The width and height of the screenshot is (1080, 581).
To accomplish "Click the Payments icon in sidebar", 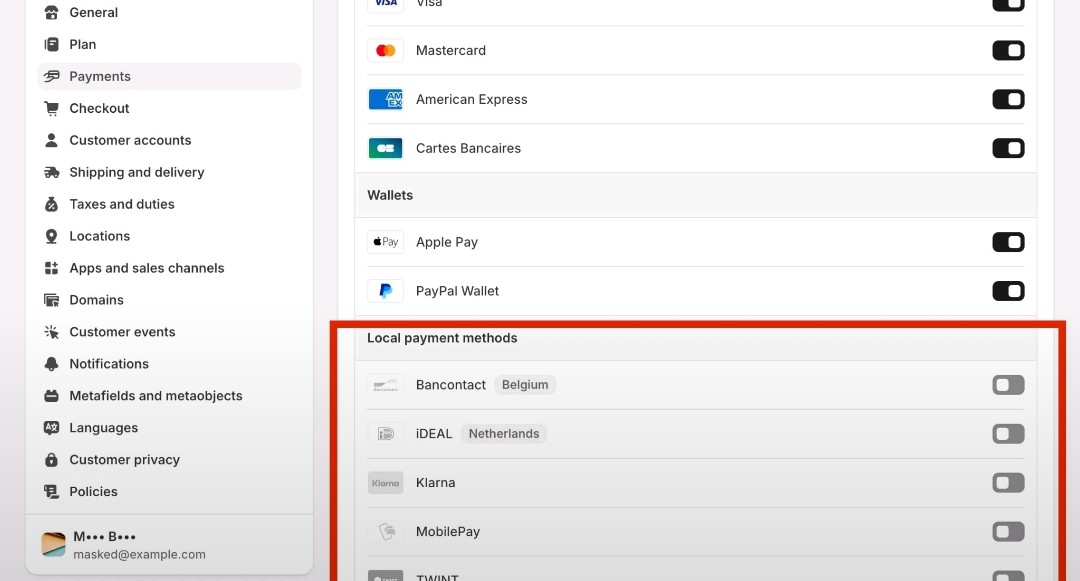I will pos(51,76).
